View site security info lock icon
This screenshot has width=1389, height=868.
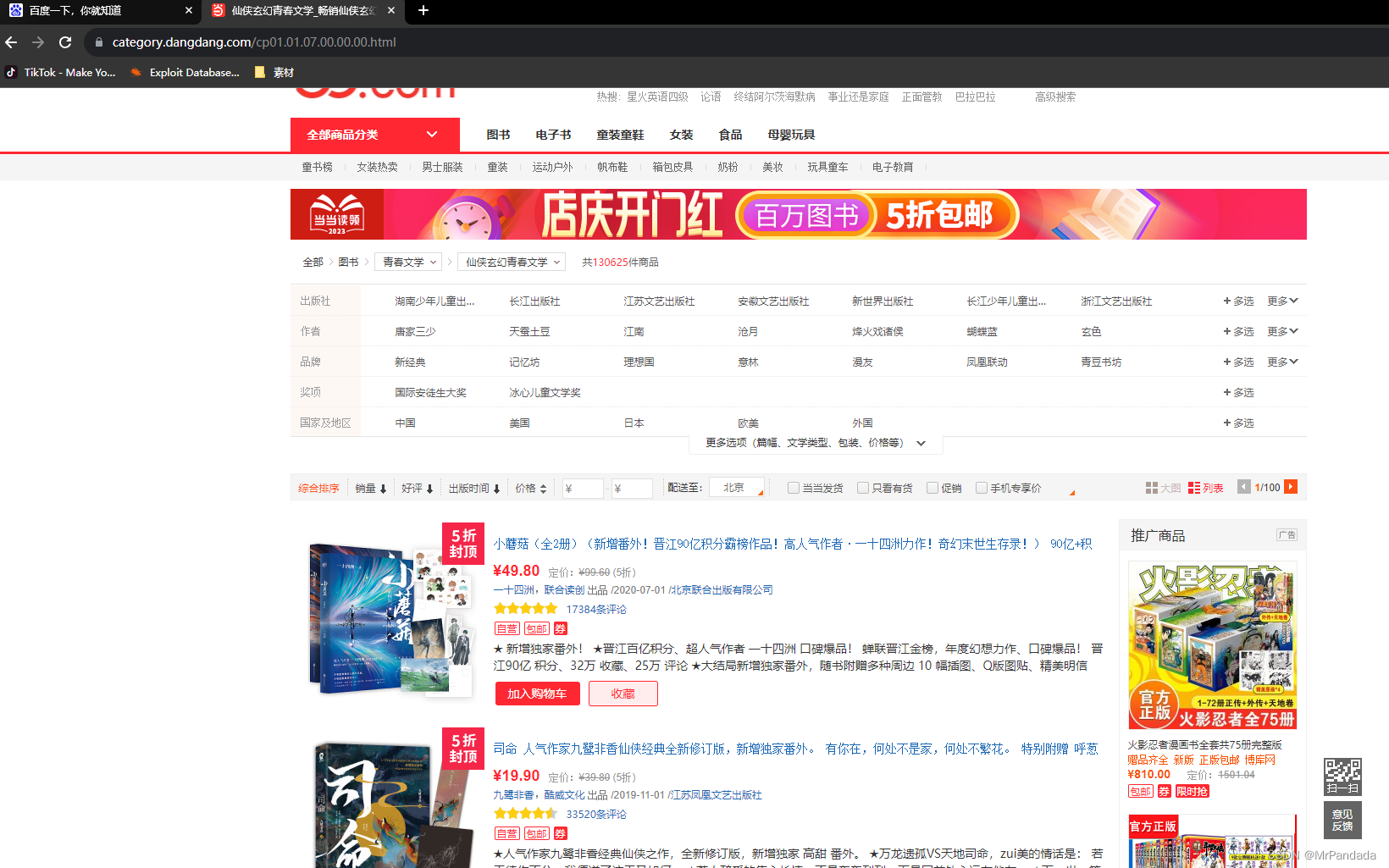99,41
